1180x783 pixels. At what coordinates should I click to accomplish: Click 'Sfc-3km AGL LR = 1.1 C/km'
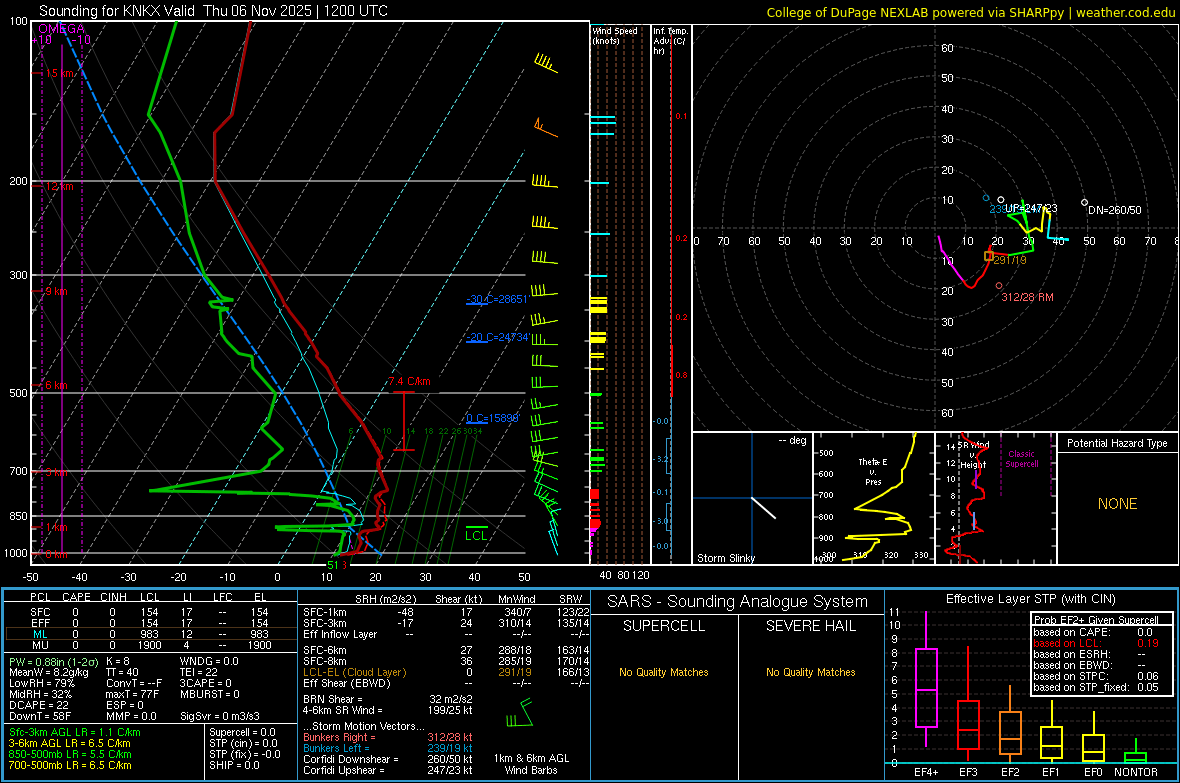(x=75, y=732)
